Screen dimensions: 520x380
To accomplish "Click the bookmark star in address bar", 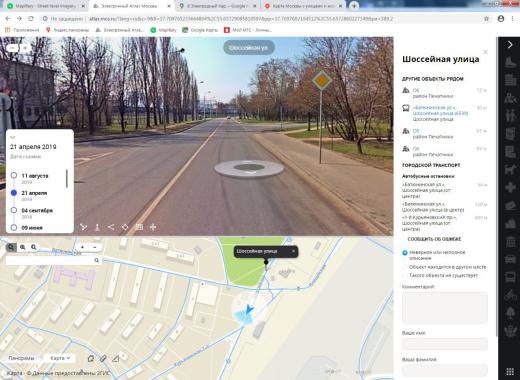I will click(x=486, y=19).
